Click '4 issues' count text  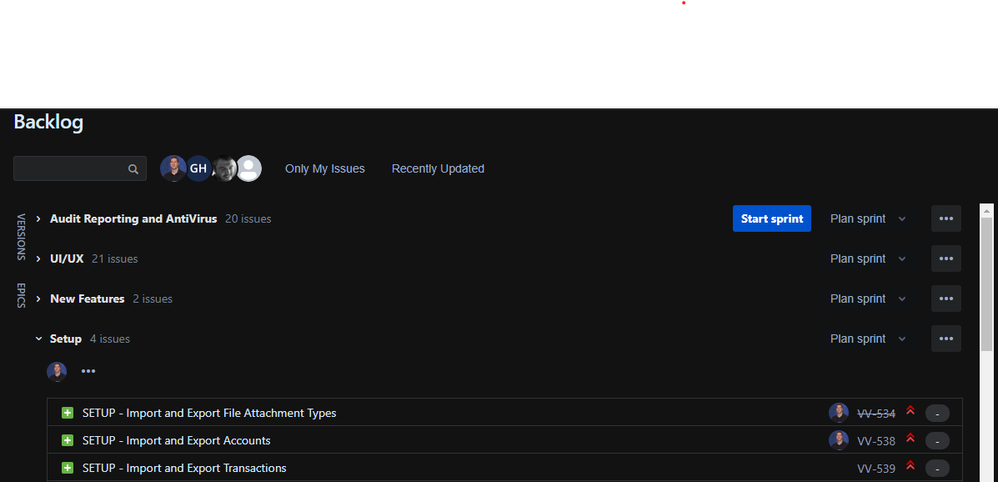tap(109, 339)
